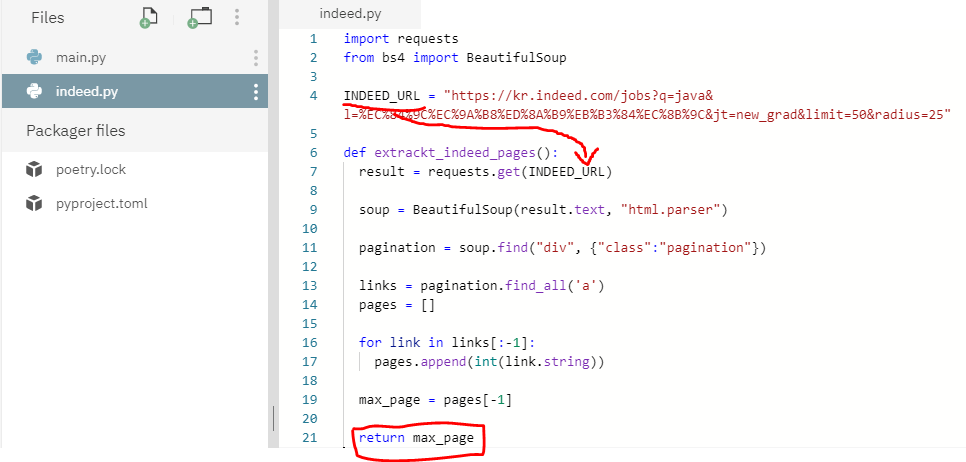Viewport: 966px width, 462px height.
Task: Click 'return max_page' on line 21
Action: [x=416, y=438]
